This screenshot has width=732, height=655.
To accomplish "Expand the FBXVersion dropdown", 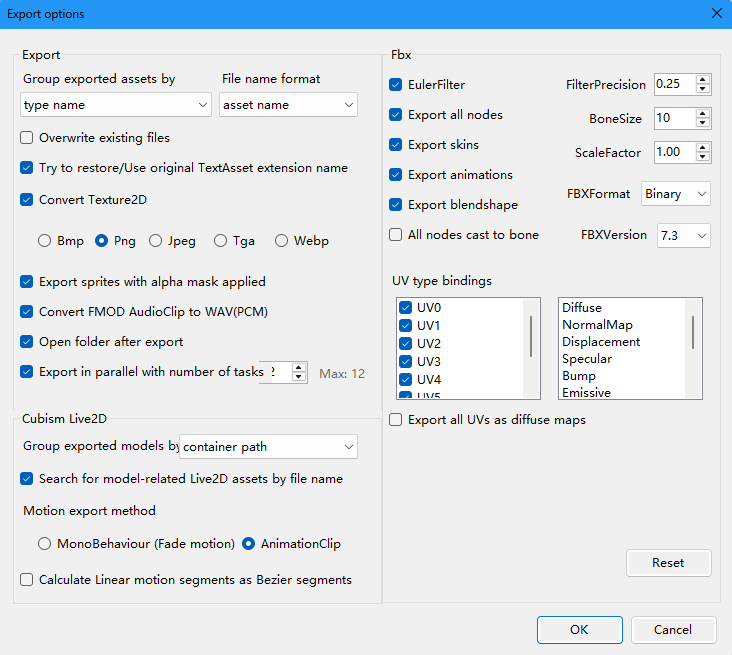I will click(x=683, y=236).
